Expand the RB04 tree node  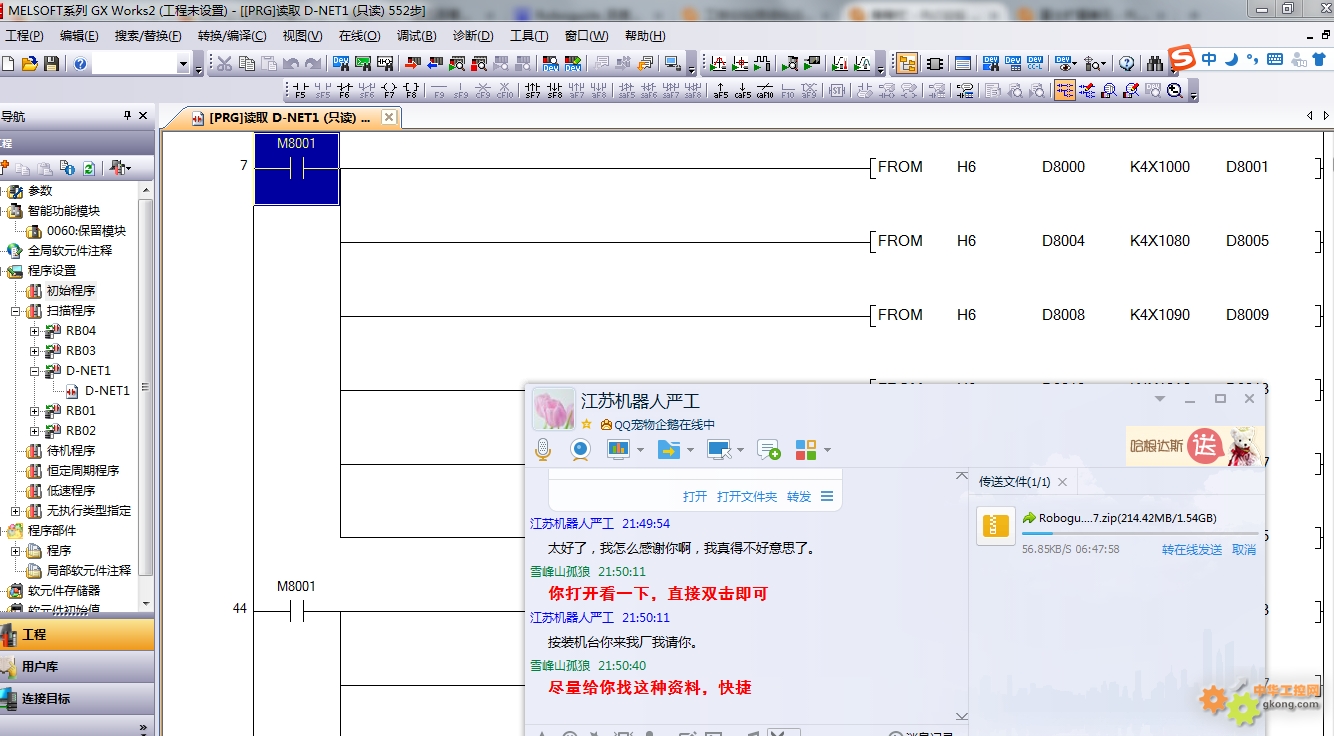tap(34, 331)
